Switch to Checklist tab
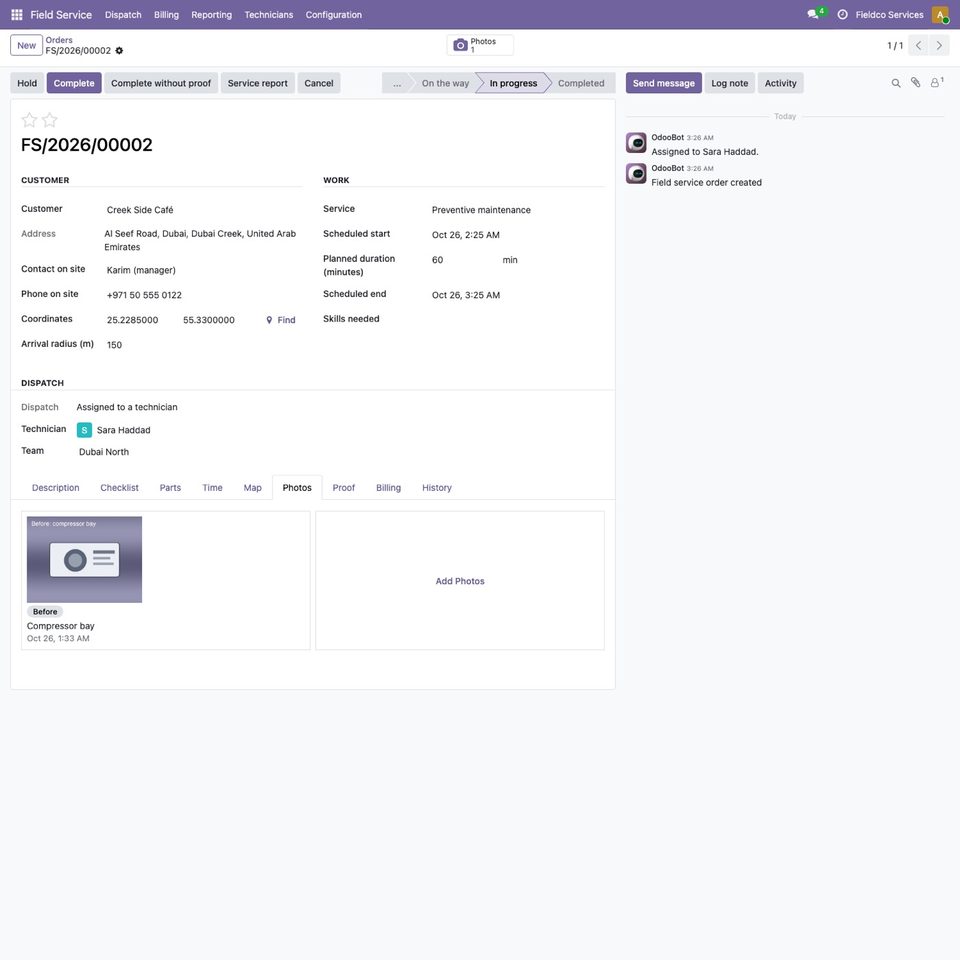This screenshot has height=960, width=960. 119,488
